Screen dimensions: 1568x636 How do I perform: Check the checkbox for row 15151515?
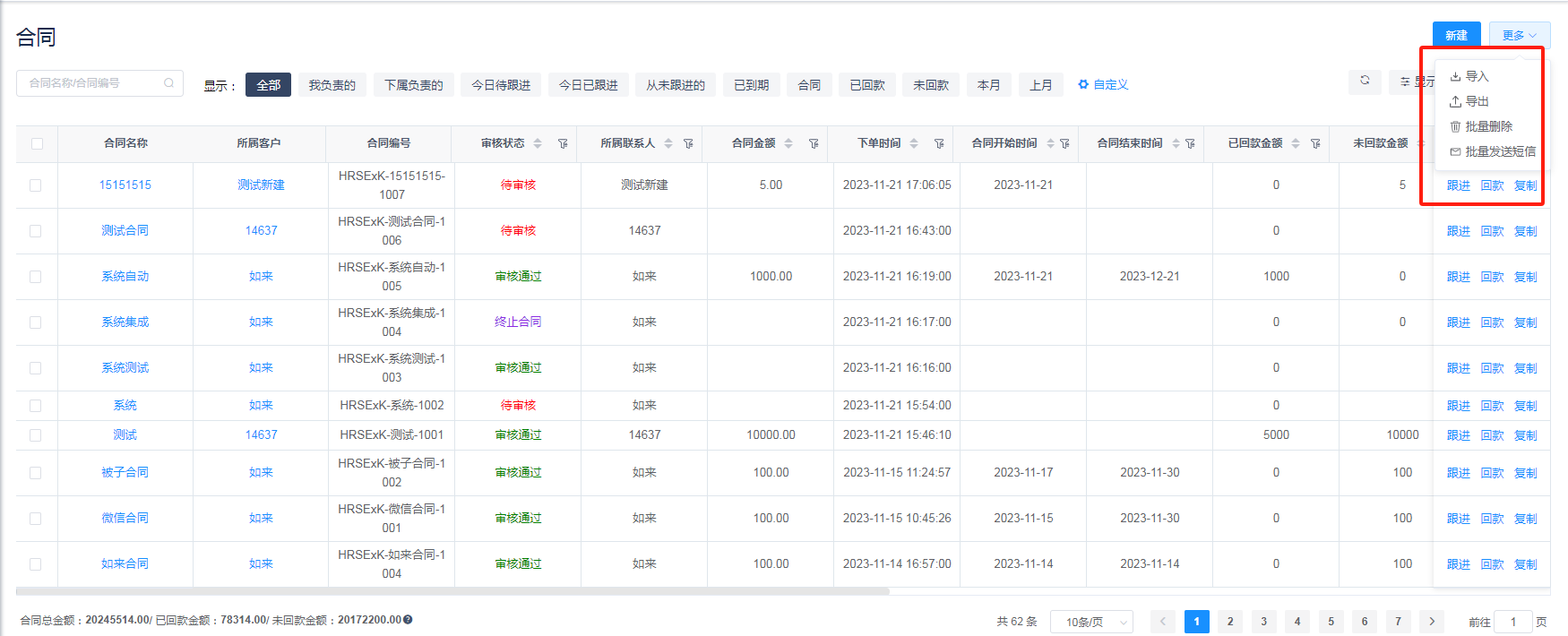(x=36, y=185)
